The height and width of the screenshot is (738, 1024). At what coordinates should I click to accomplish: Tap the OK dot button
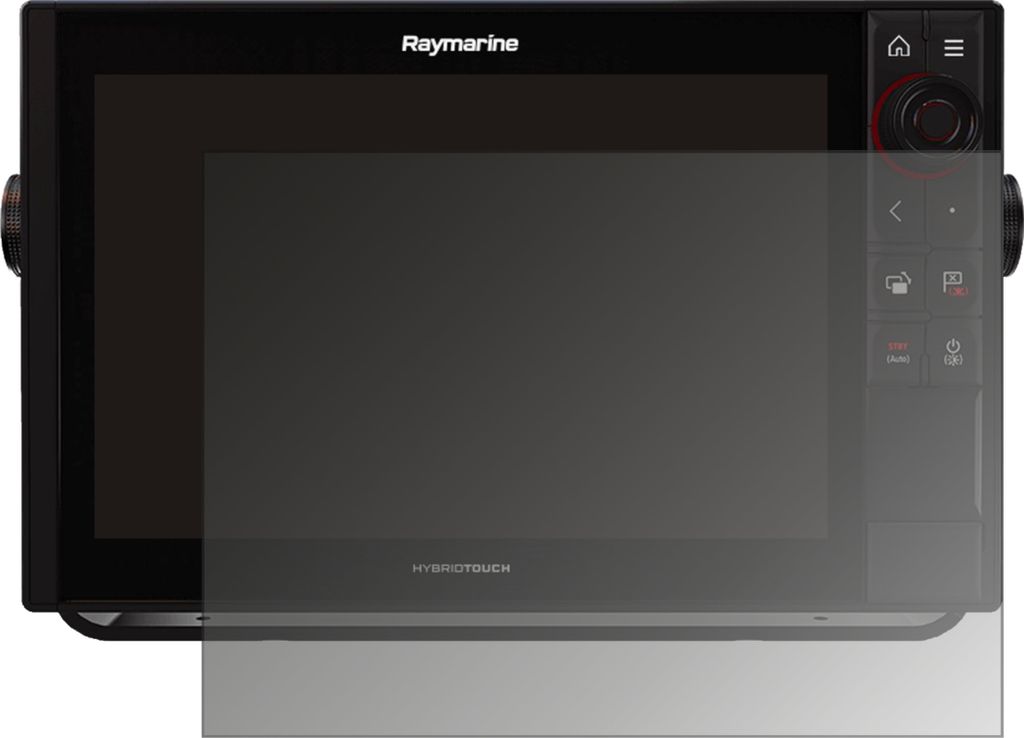click(x=952, y=210)
